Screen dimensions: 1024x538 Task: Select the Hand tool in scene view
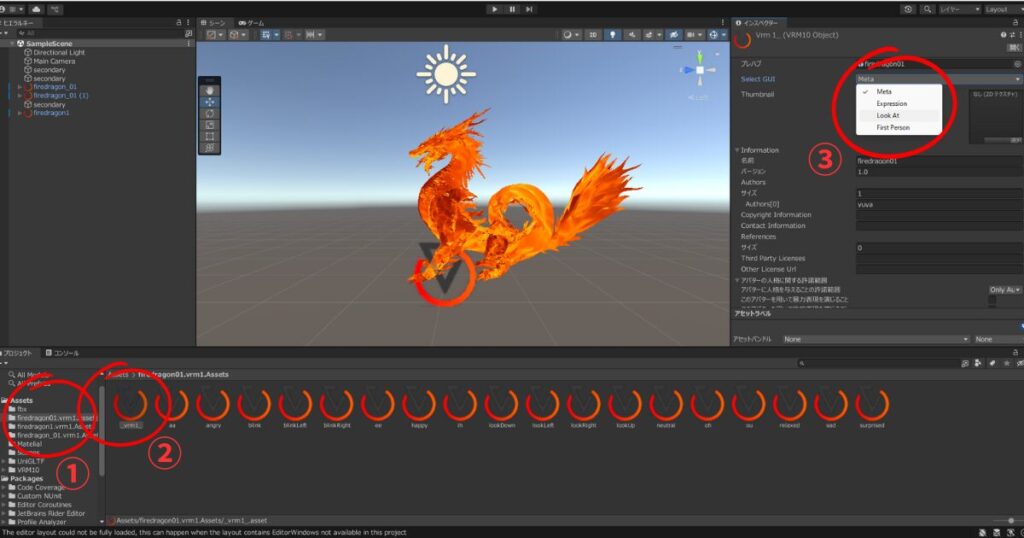pos(210,91)
